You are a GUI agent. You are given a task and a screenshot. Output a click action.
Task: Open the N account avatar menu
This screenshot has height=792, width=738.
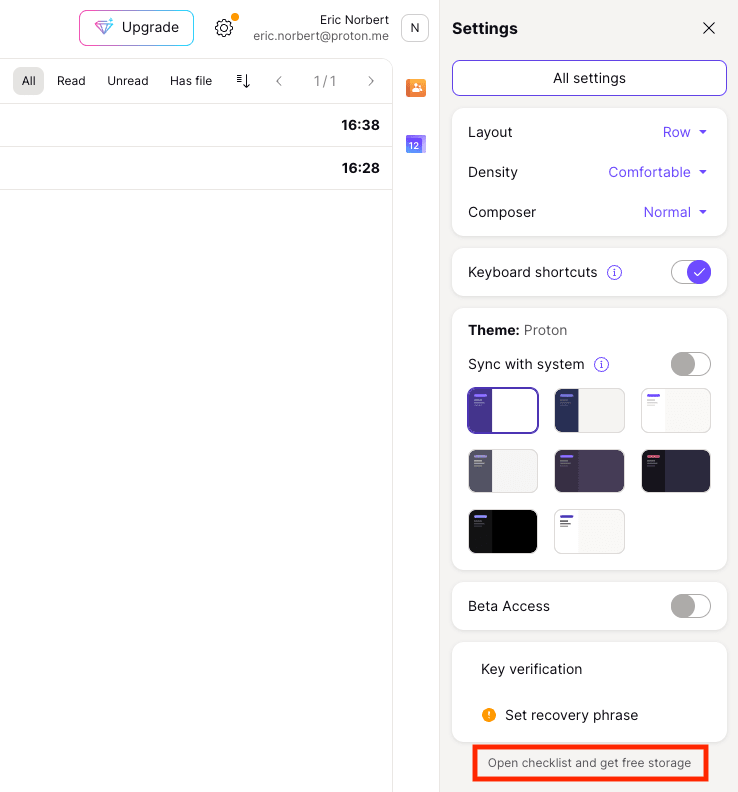click(x=415, y=28)
